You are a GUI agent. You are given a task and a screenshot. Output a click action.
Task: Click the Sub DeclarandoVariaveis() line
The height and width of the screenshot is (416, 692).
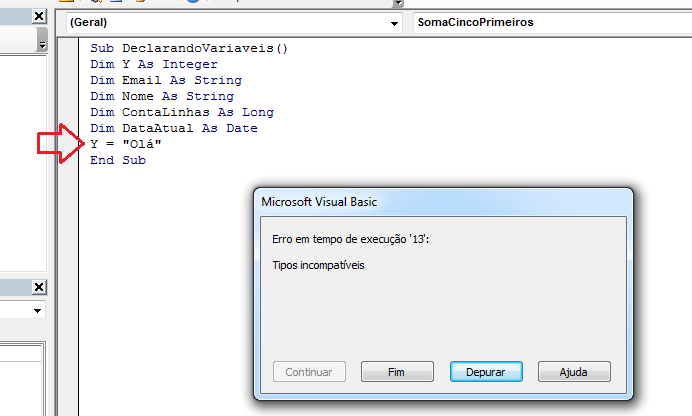click(188, 48)
